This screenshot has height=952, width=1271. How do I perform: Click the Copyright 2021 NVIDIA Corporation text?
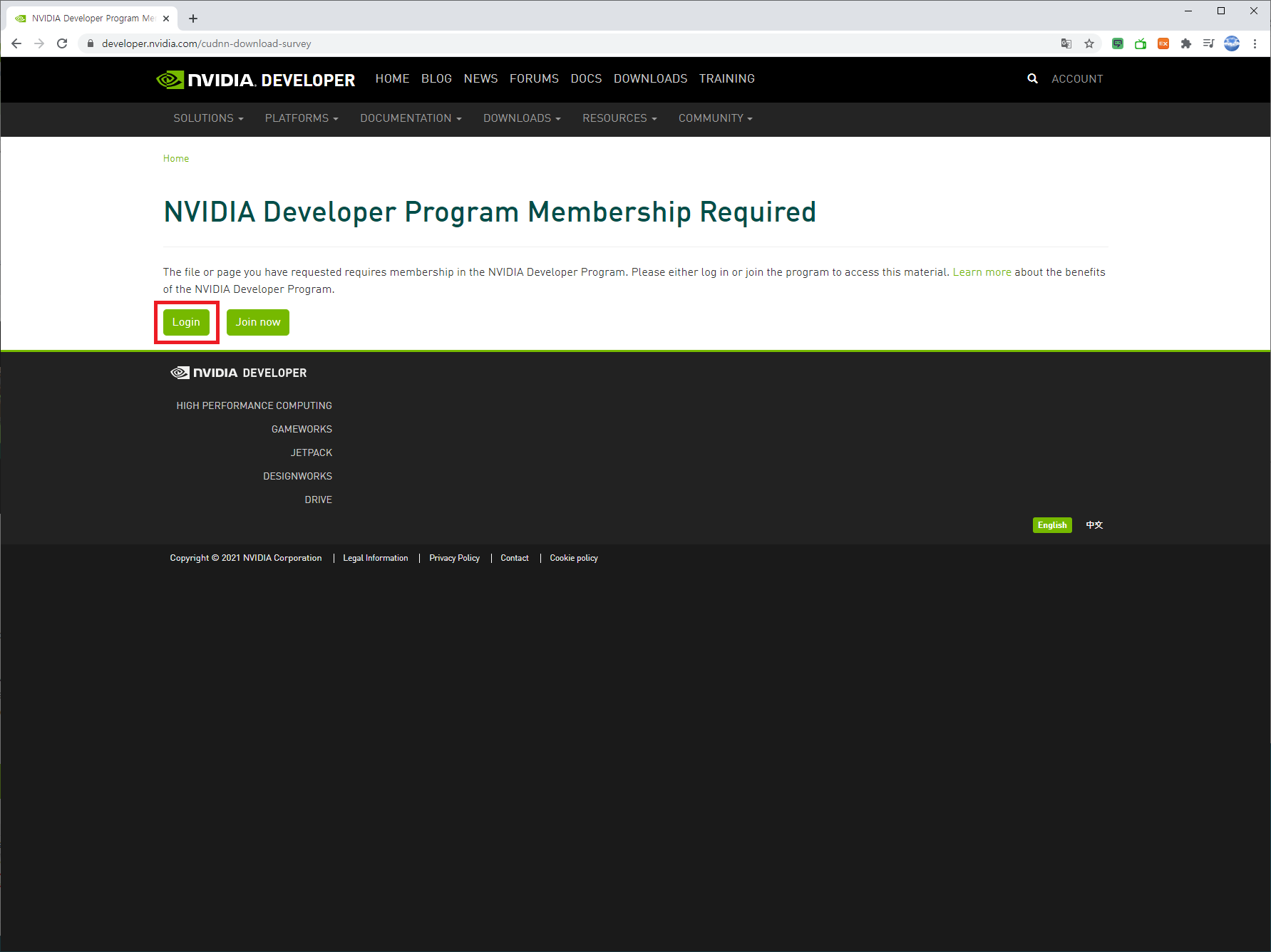click(246, 558)
